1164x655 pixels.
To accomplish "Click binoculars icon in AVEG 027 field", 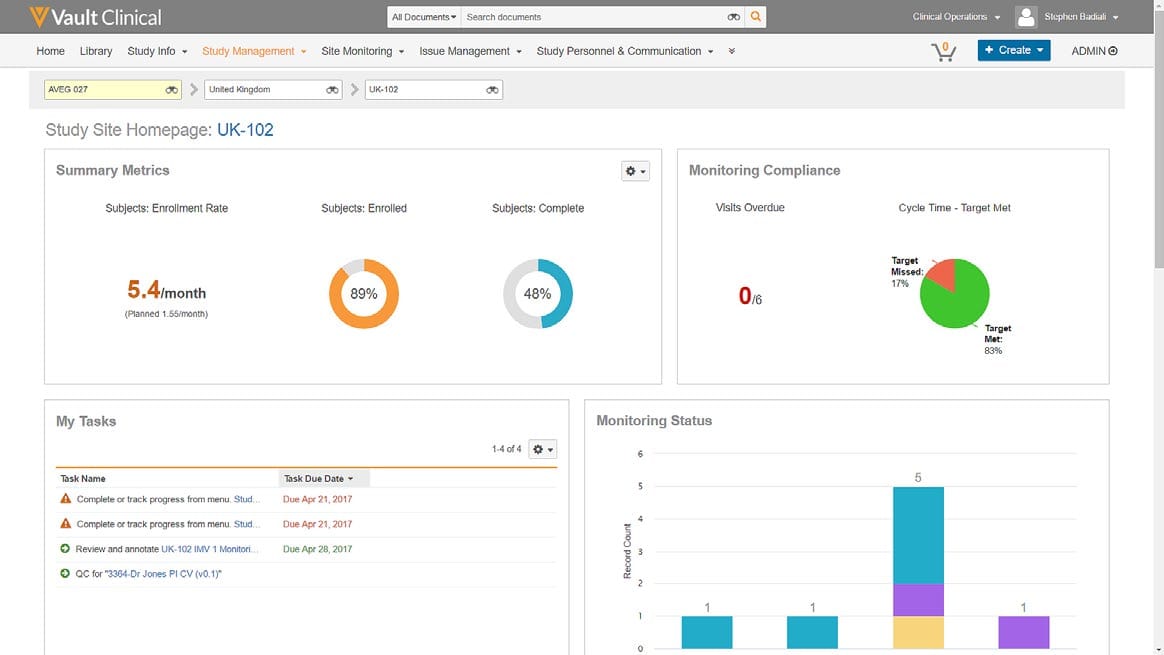I will coord(171,90).
